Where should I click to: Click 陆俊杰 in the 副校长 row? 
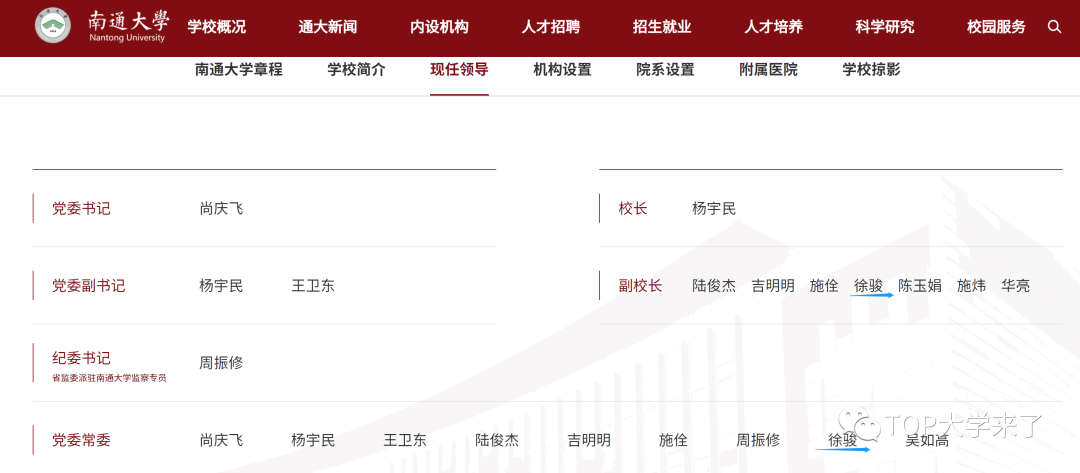pyautogui.click(x=714, y=286)
